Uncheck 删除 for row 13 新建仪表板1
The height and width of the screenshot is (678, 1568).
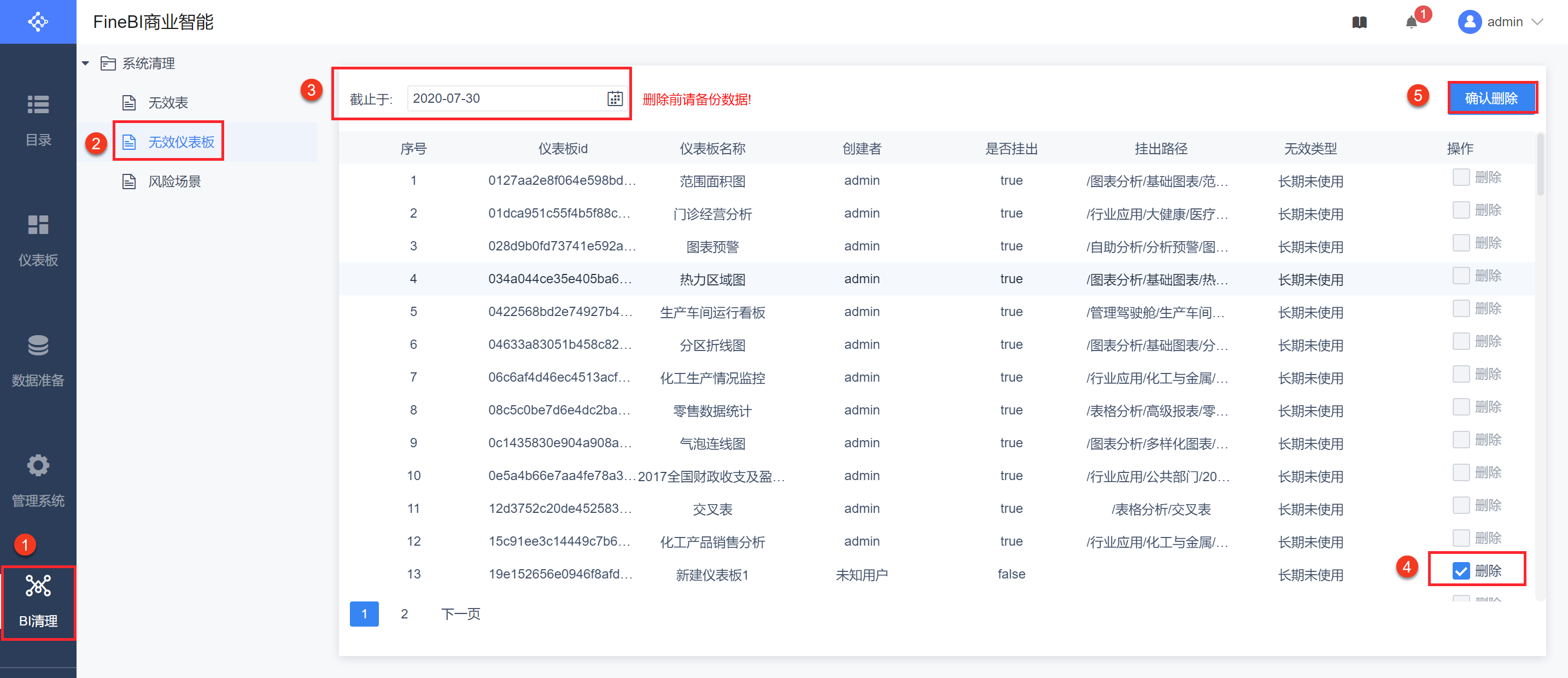1461,570
